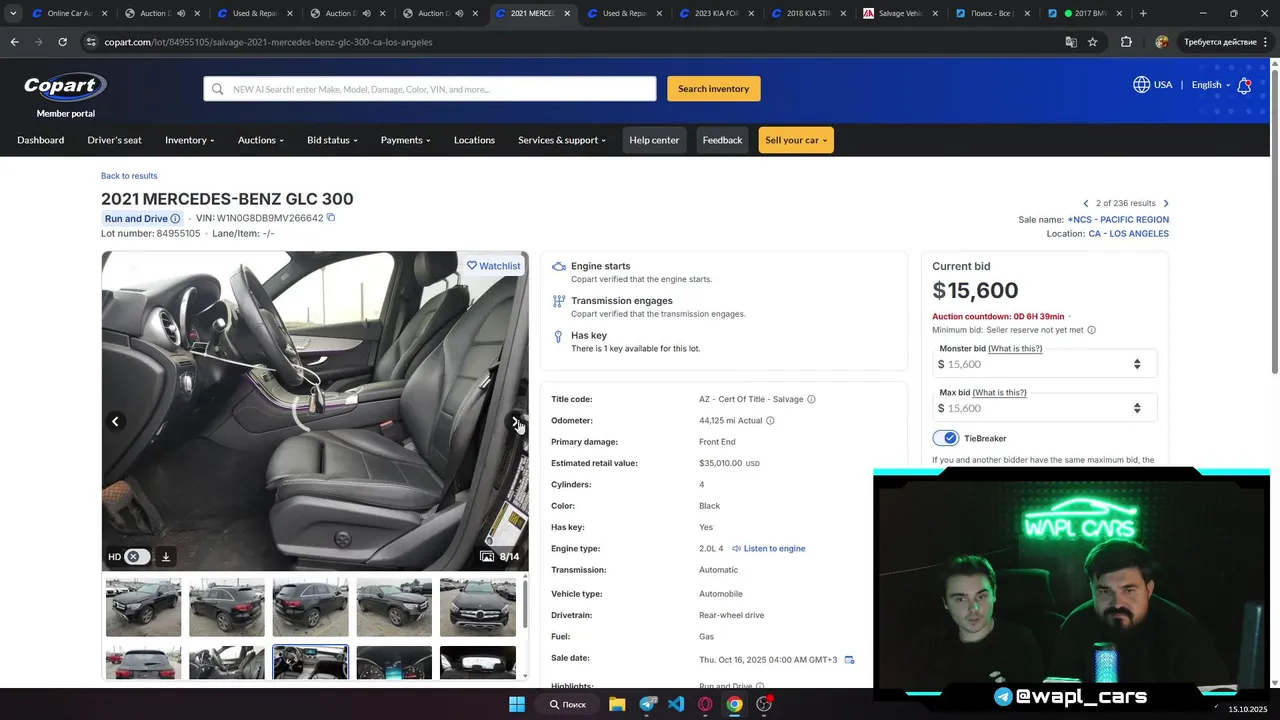Show previous photo with left arrow
The width and height of the screenshot is (1280, 720).
point(115,422)
